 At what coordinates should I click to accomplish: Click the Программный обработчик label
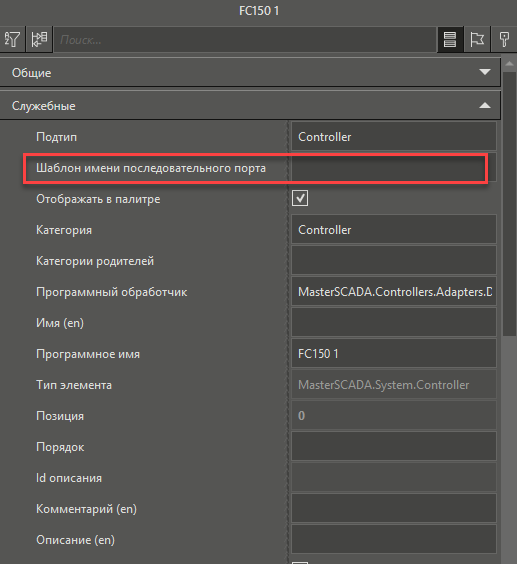point(112,292)
